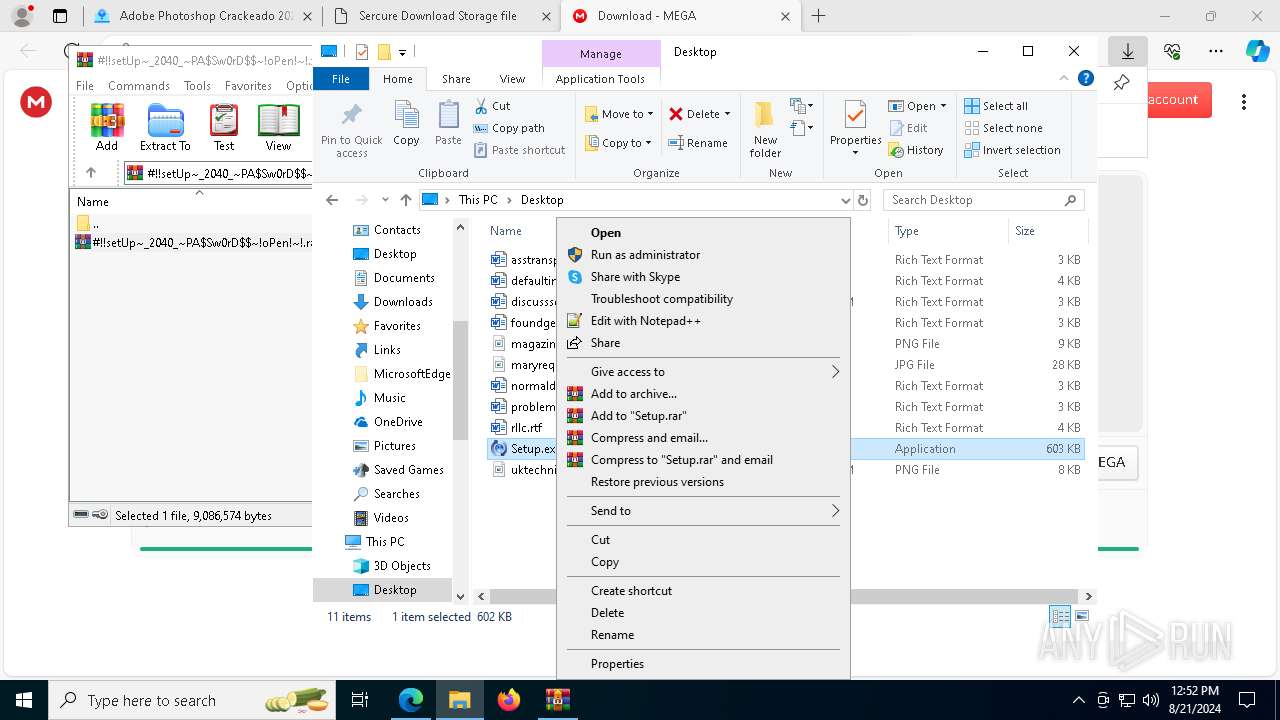Open WinRAR Favorites menu

pos(248,86)
